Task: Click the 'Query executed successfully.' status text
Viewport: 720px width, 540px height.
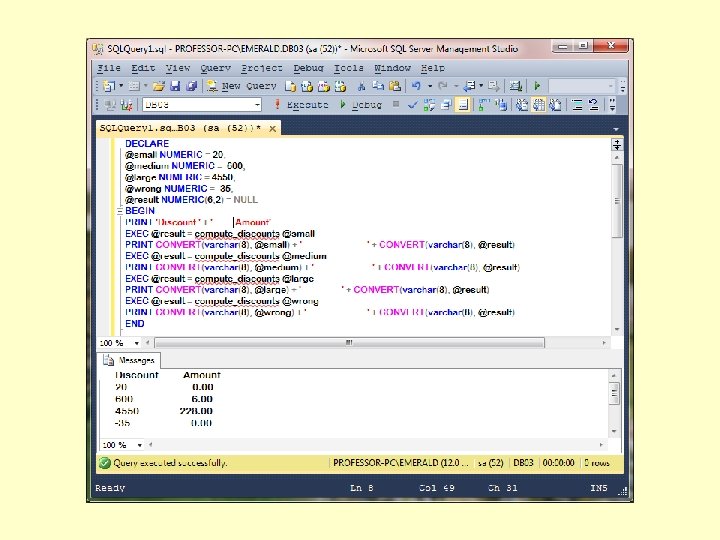Action: tap(170, 463)
